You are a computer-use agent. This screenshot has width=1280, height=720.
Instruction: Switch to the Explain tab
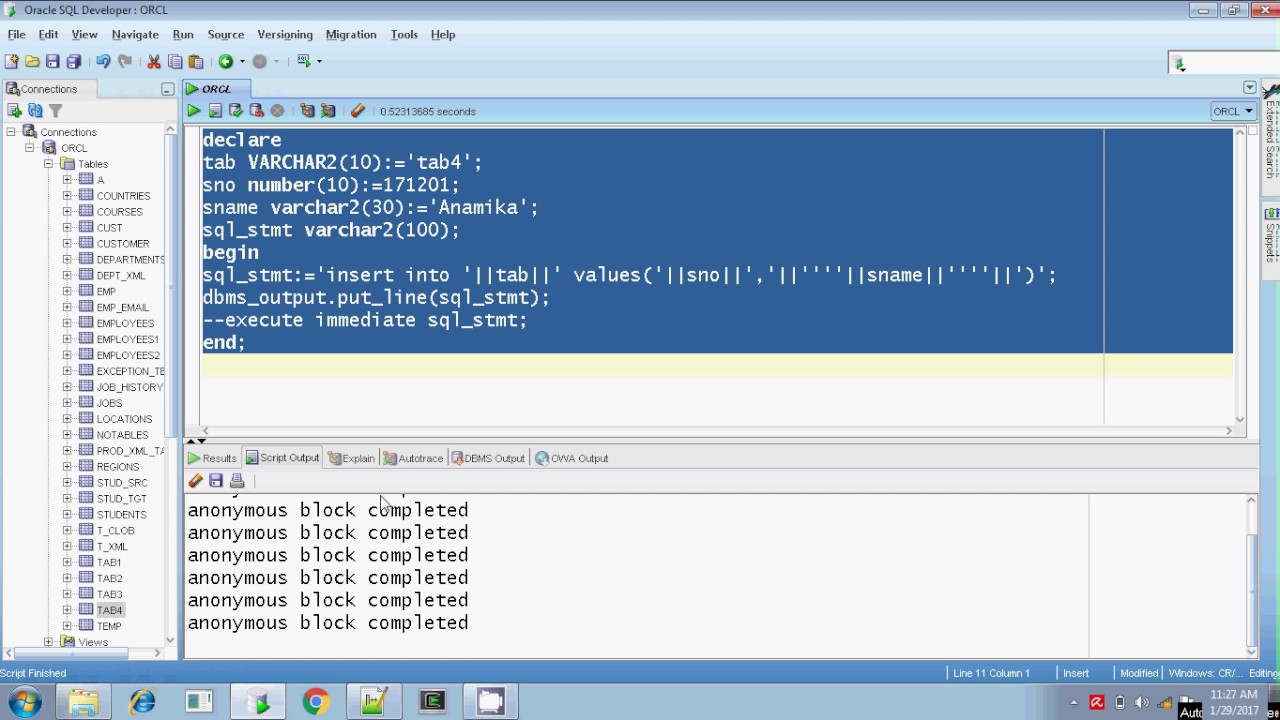coord(351,458)
